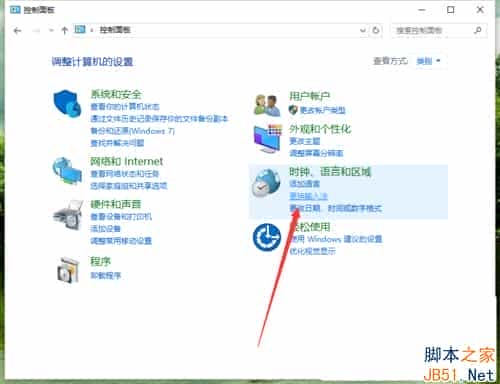Click the 控制面板 address breadcrumb
Screen dimensions: 500x384
(x=115, y=30)
